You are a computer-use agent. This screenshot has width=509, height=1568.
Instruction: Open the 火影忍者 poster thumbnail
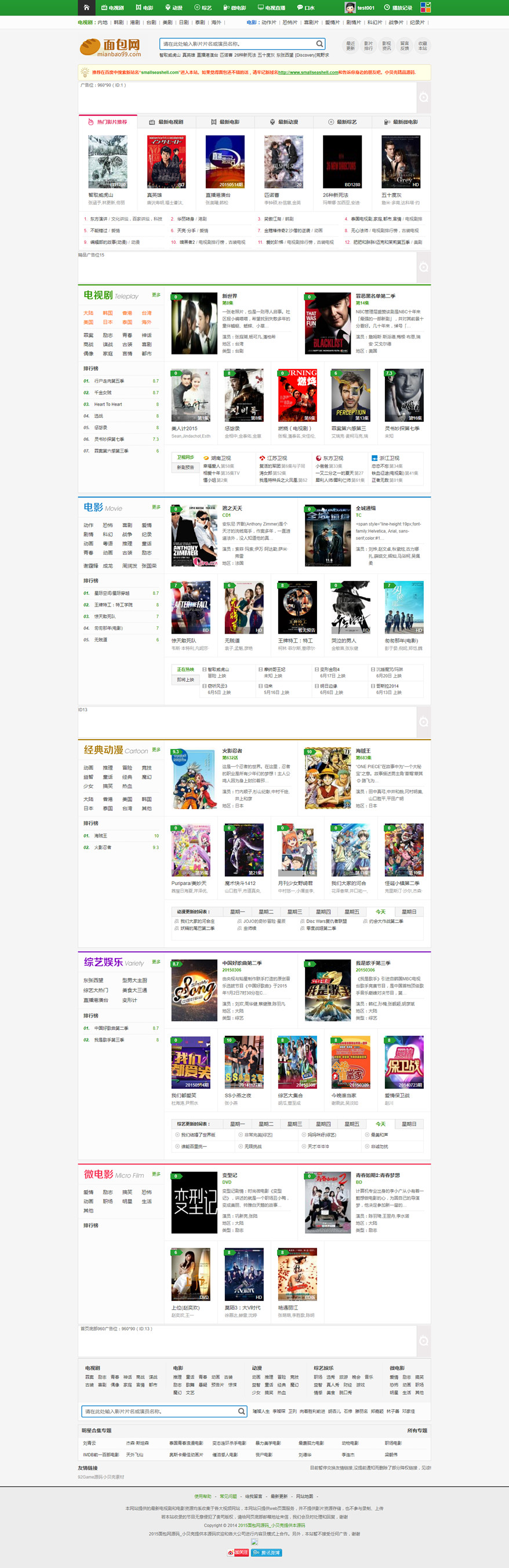point(194,778)
